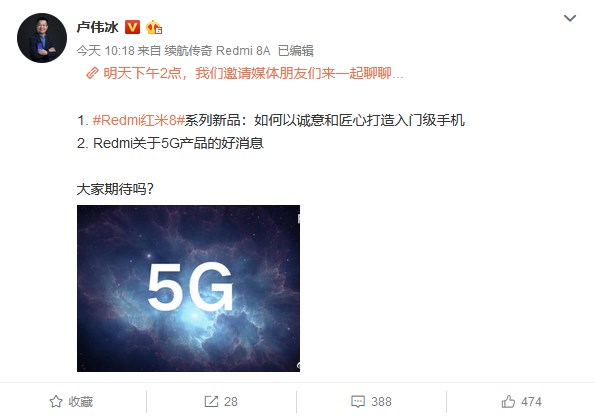Click the repost count 28
Screen dimensions: 595x417
[x=231, y=401]
